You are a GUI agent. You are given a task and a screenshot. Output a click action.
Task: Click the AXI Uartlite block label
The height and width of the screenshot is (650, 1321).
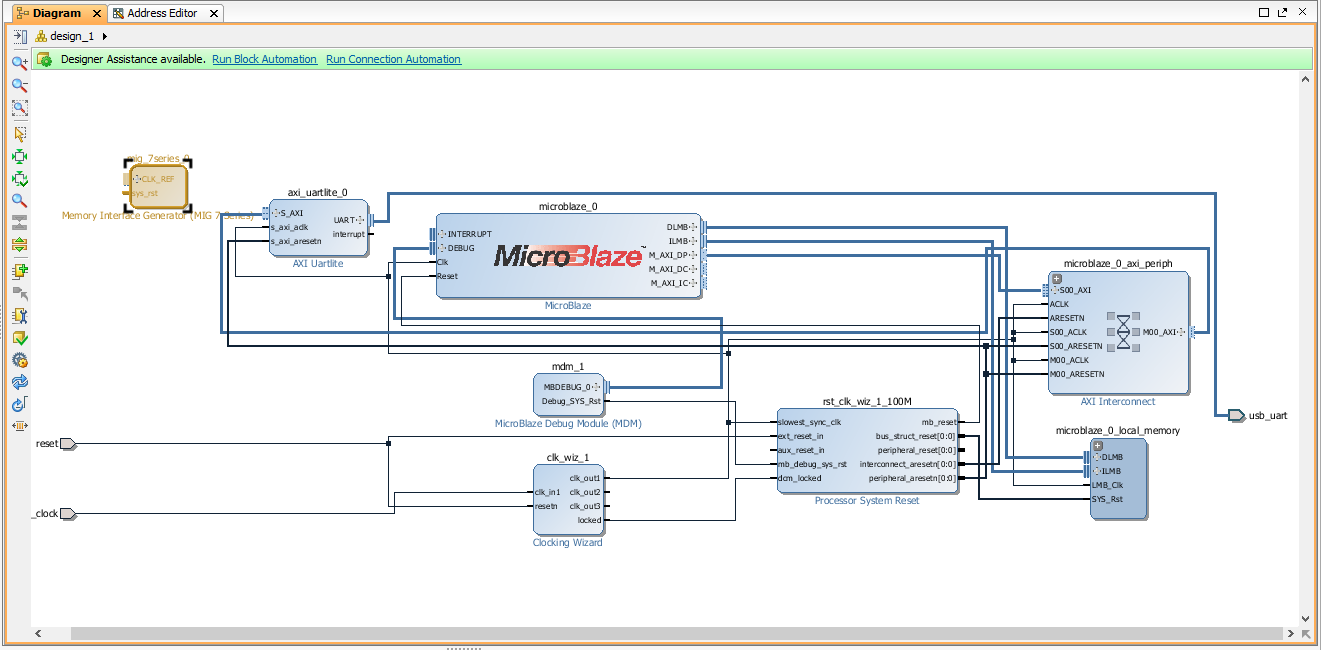click(x=318, y=264)
